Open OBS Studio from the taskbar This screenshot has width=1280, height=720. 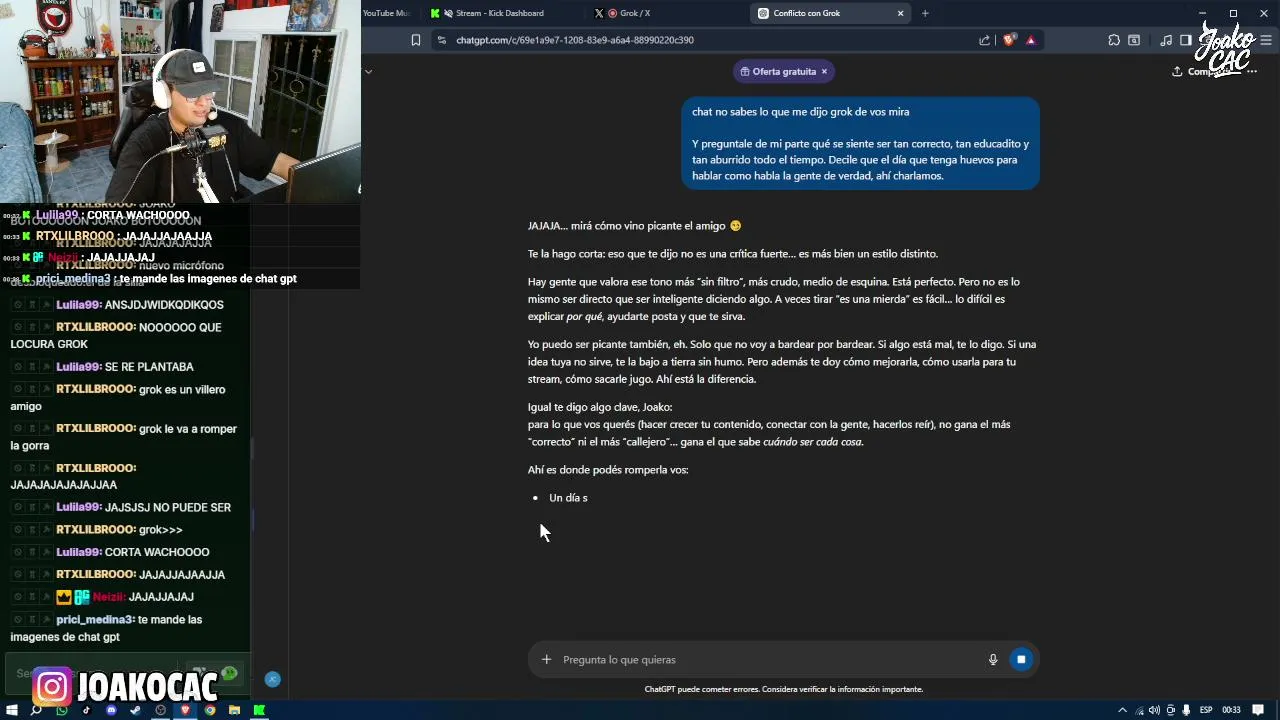(x=160, y=710)
